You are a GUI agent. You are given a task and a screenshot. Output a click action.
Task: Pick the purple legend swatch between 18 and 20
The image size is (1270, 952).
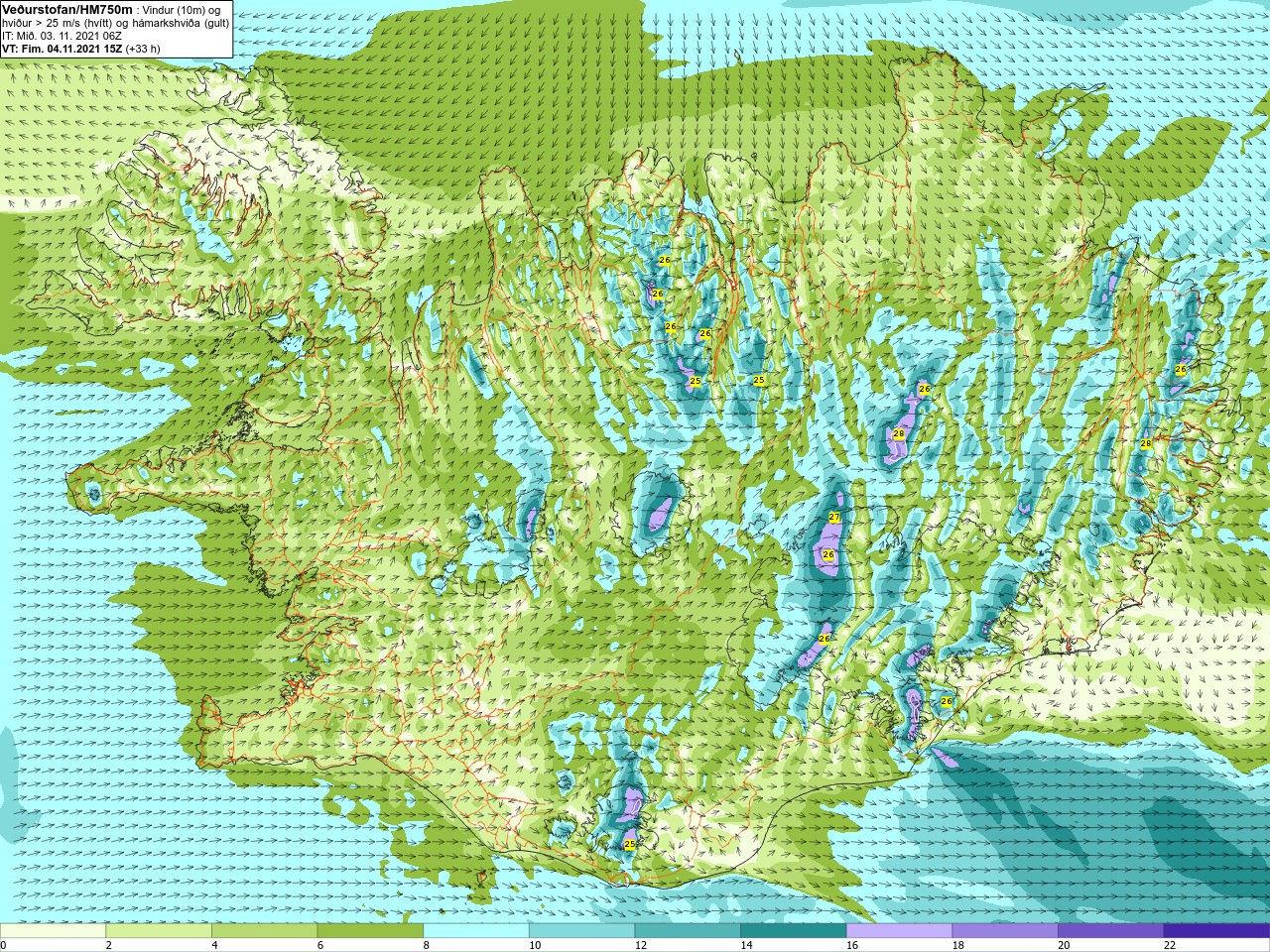tap(1005, 931)
